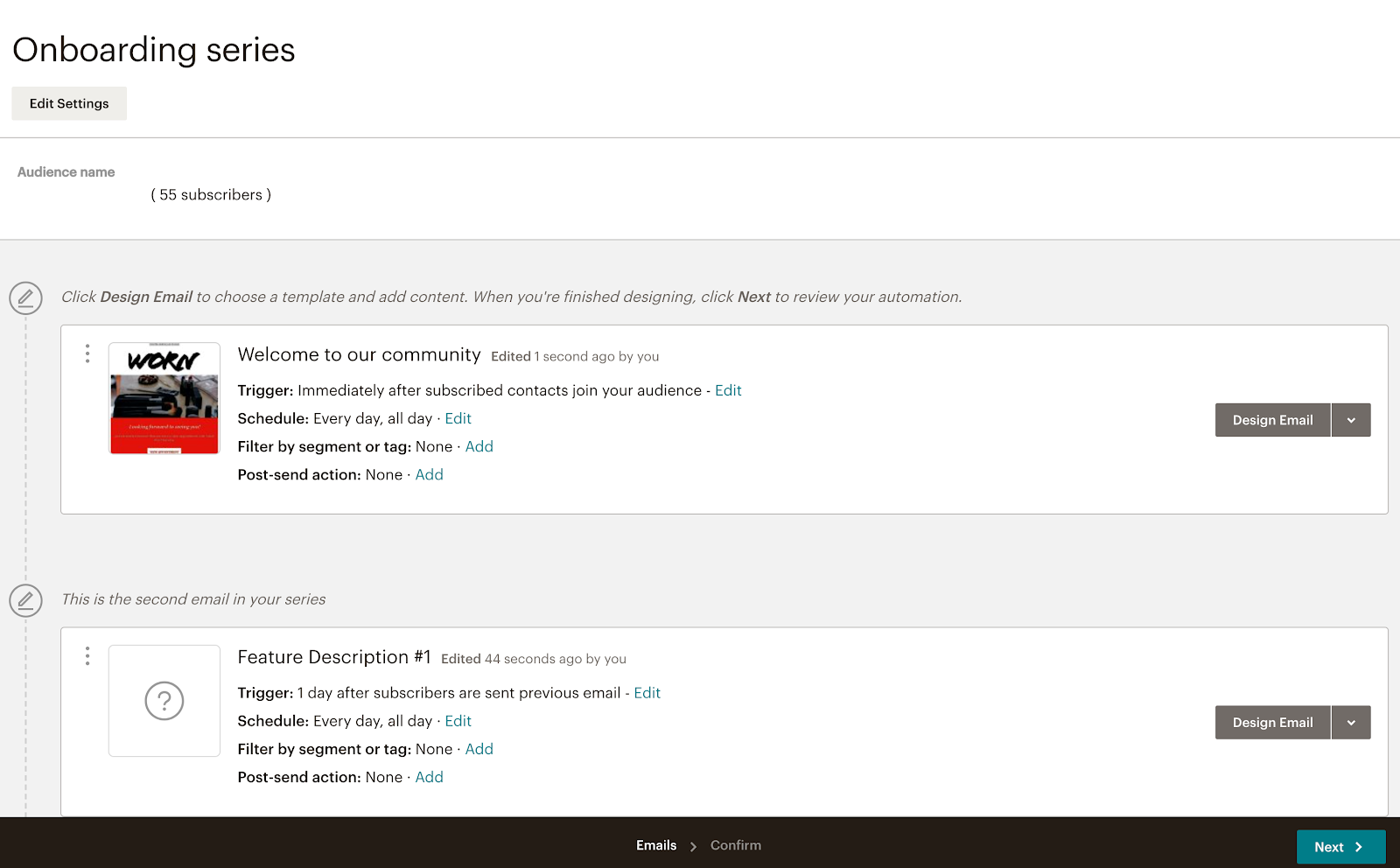Screen dimensions: 1400x868
Task: Click the question mark placeholder thumbnail
Action: pos(164,701)
